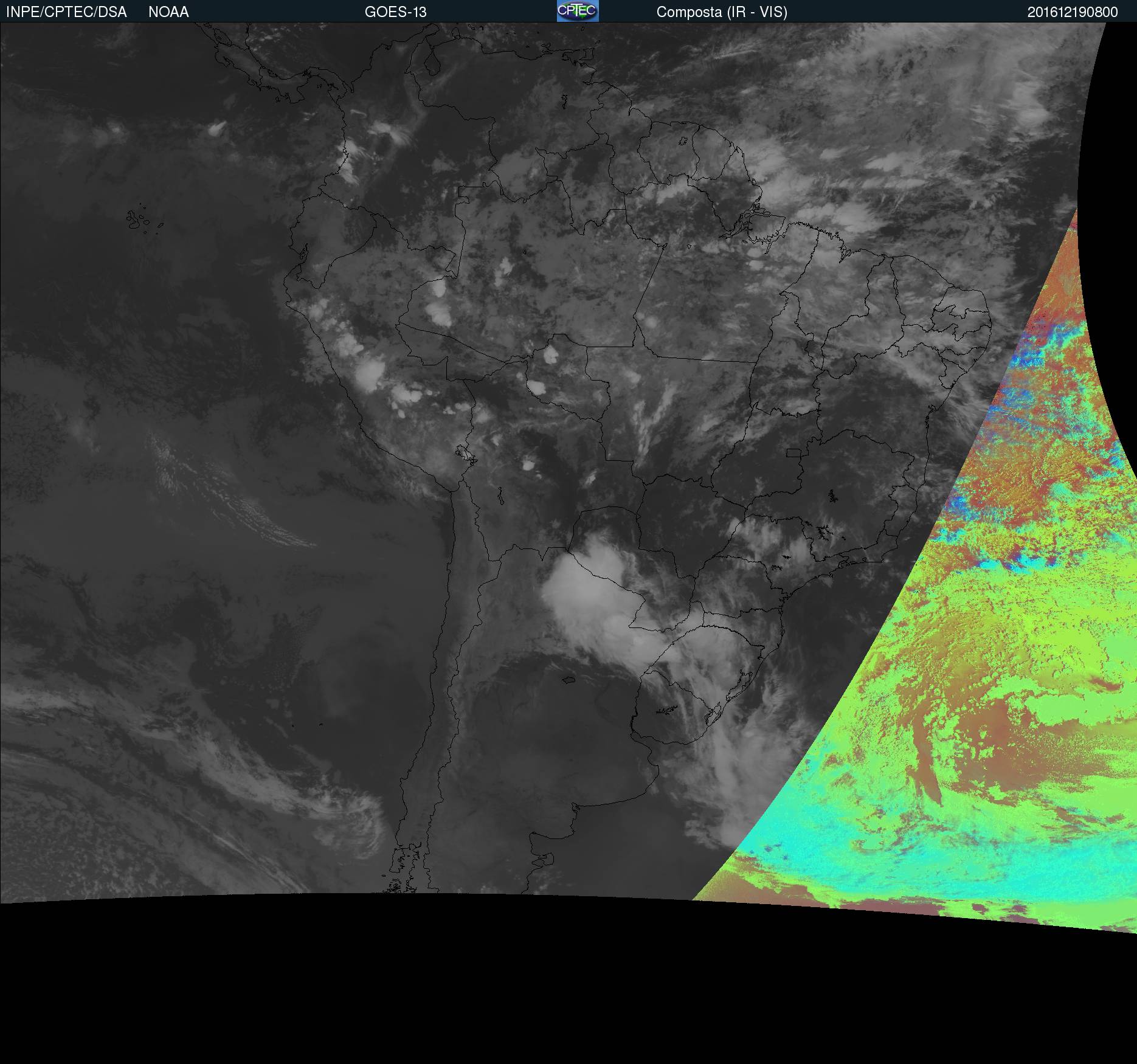Click the Composta (IR - VIS) title
1137x1064 pixels.
pyautogui.click(x=722, y=12)
